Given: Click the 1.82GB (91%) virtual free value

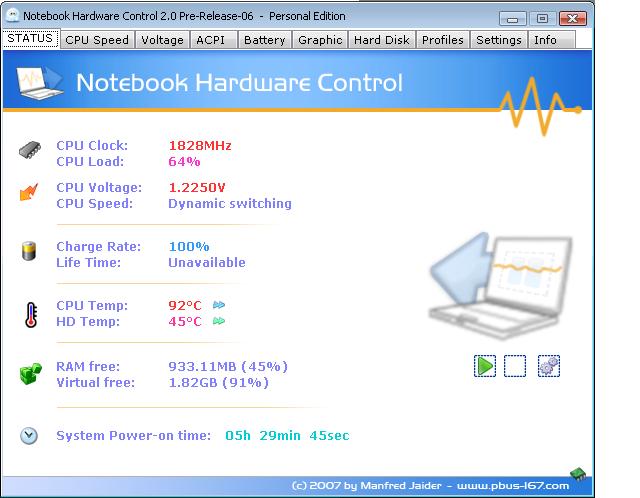Looking at the screenshot, I should tap(218, 382).
